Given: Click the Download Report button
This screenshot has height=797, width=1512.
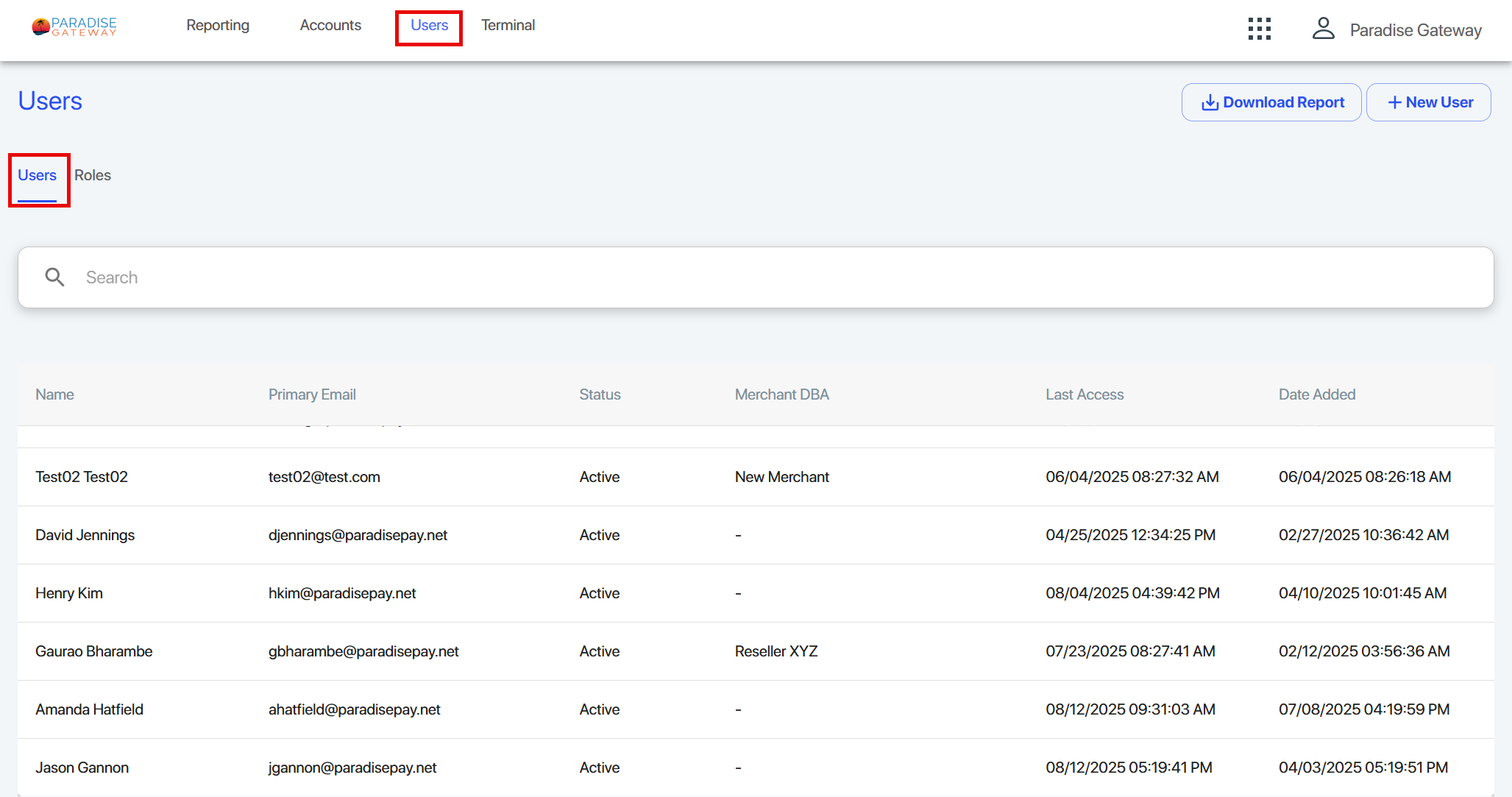Looking at the screenshot, I should click(1271, 102).
